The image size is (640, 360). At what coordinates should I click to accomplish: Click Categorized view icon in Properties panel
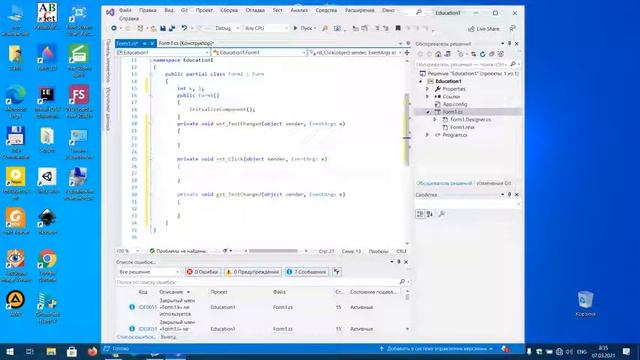tap(420, 214)
